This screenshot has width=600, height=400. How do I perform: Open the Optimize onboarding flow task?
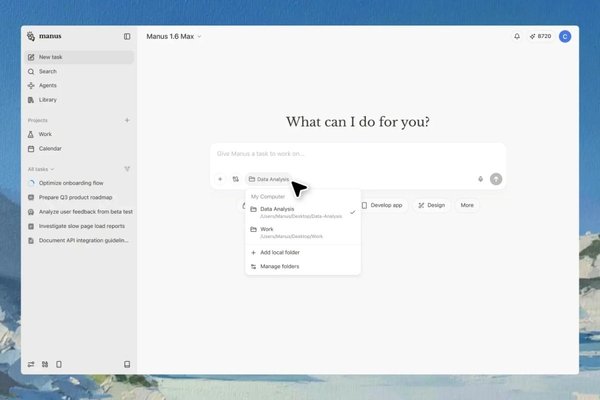(79, 183)
